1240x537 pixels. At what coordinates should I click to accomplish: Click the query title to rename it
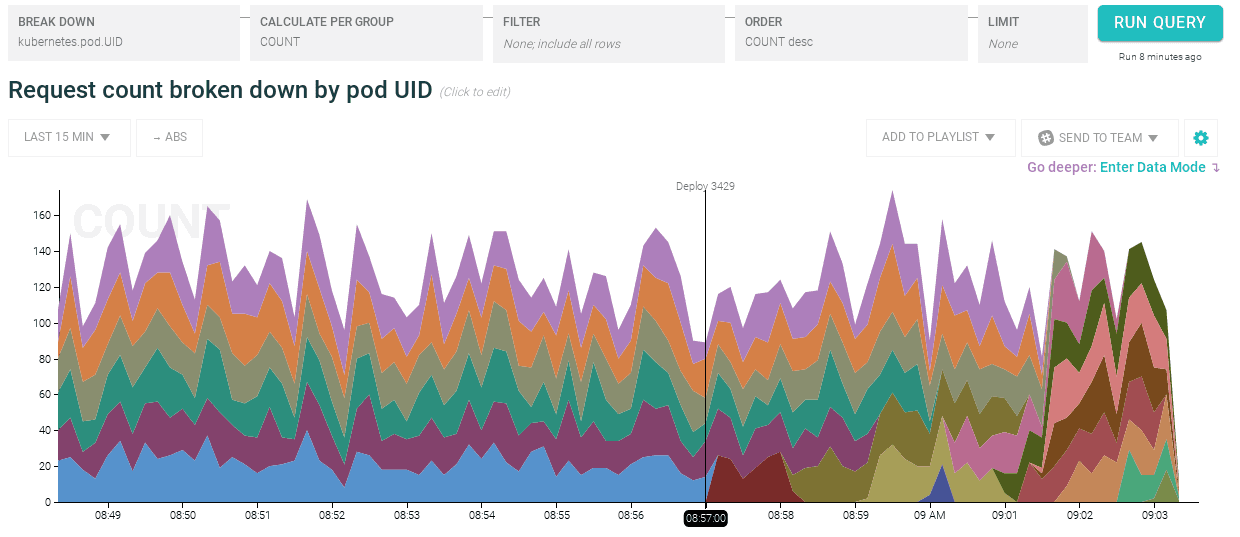220,90
